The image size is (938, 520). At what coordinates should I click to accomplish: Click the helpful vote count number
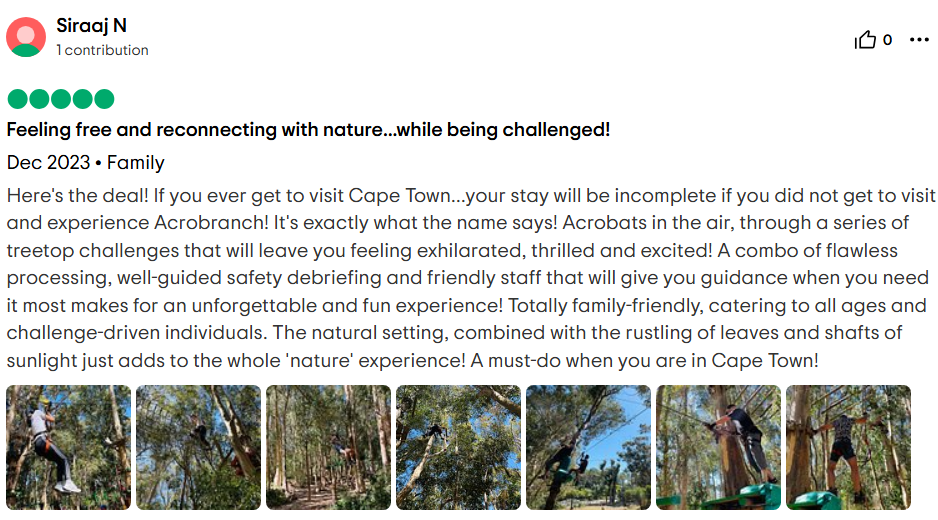coord(888,40)
